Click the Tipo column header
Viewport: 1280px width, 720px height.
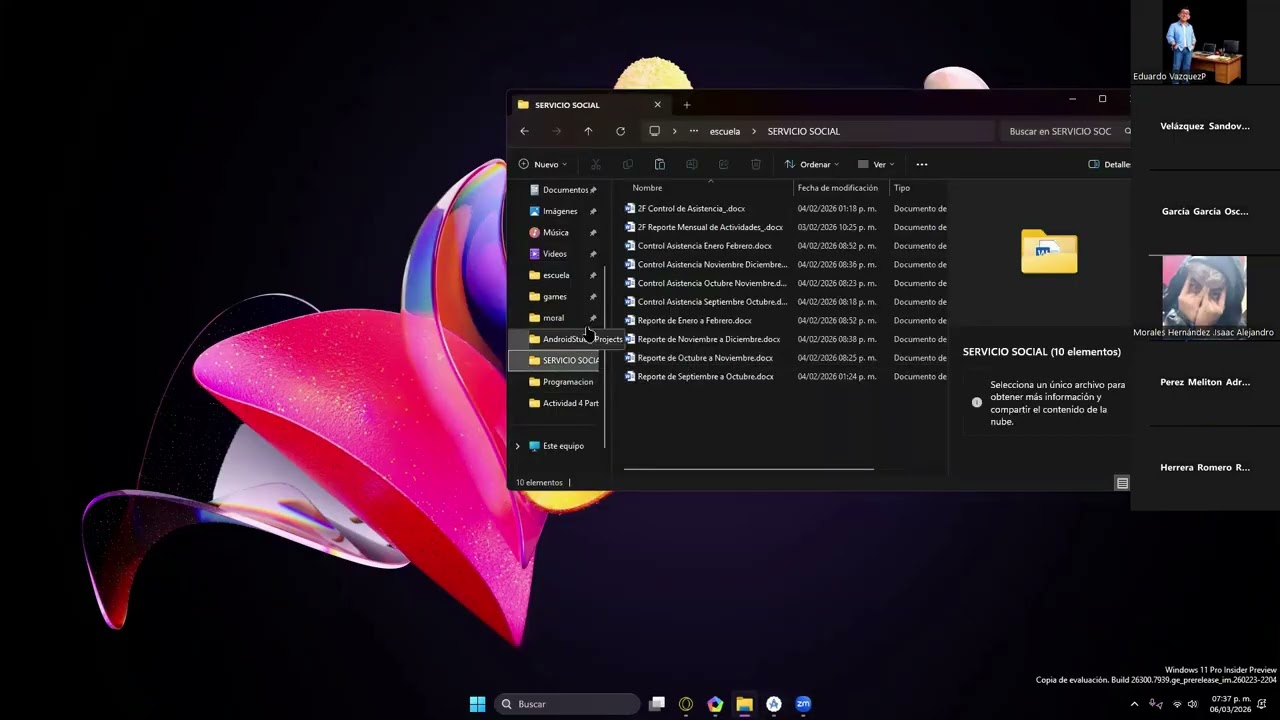point(902,188)
